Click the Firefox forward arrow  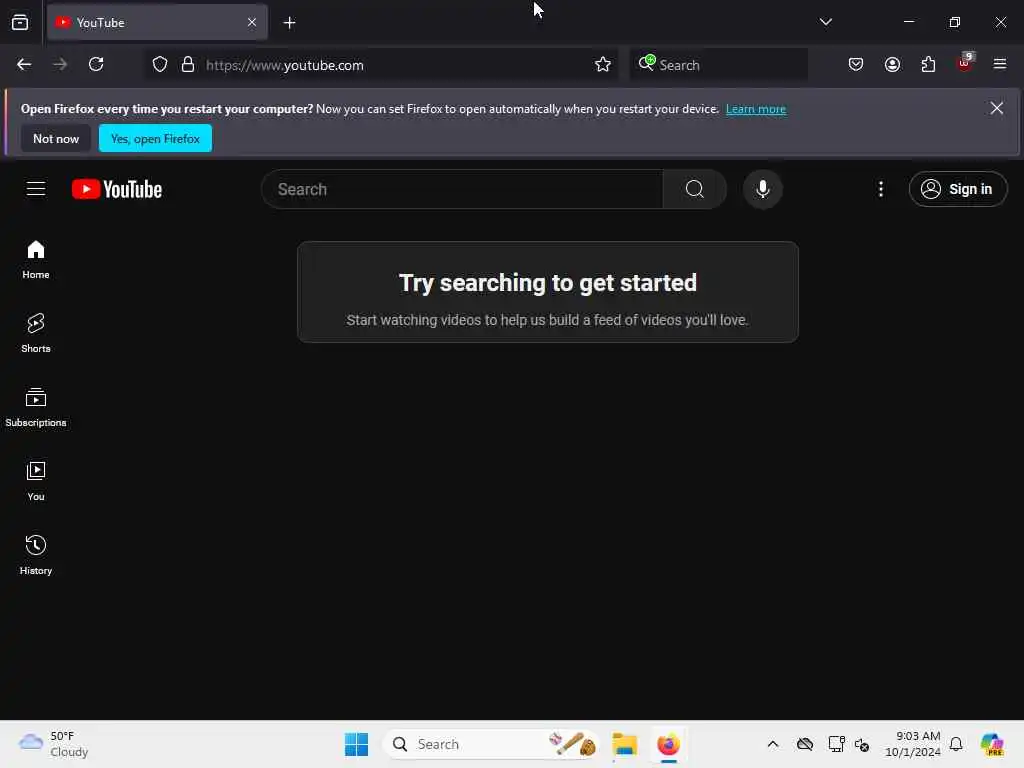(x=60, y=65)
